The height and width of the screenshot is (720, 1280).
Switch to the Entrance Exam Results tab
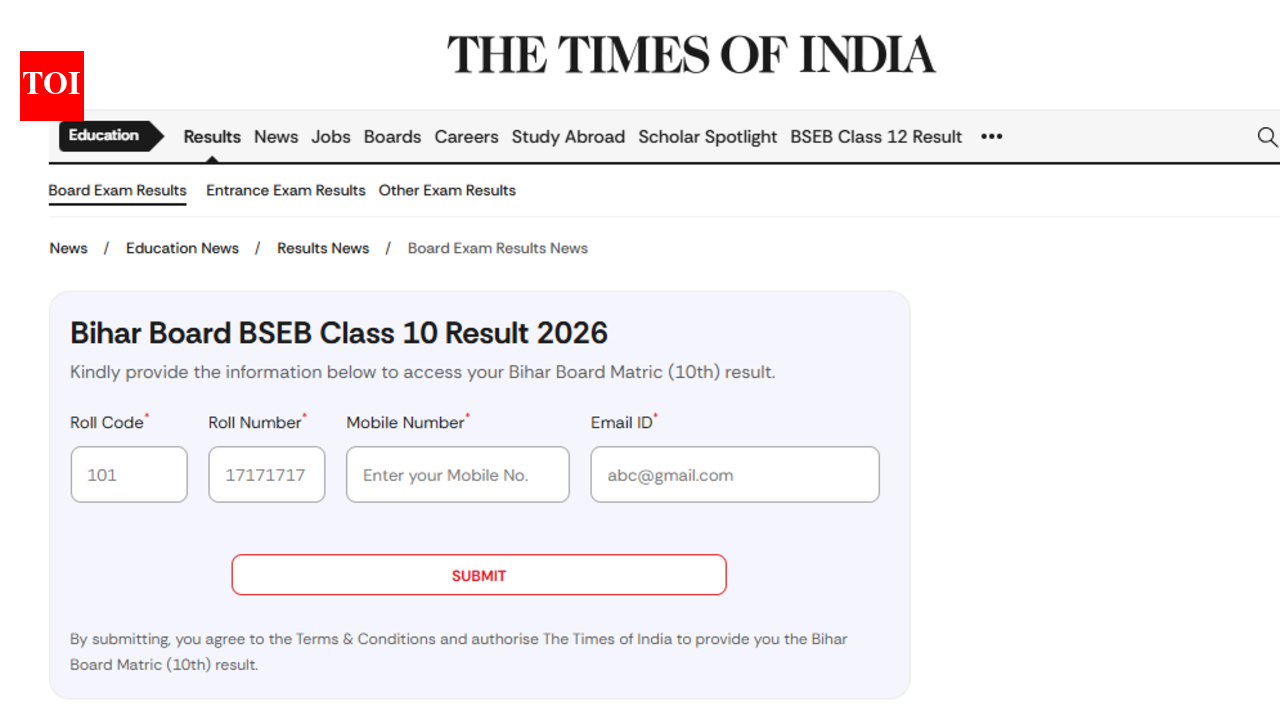point(285,190)
